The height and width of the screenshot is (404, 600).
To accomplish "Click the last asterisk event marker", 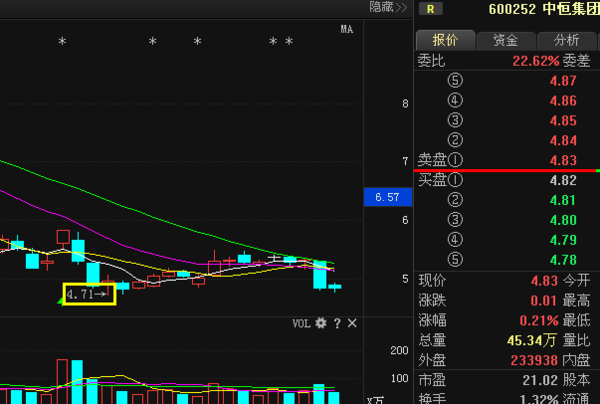I will pos(289,41).
